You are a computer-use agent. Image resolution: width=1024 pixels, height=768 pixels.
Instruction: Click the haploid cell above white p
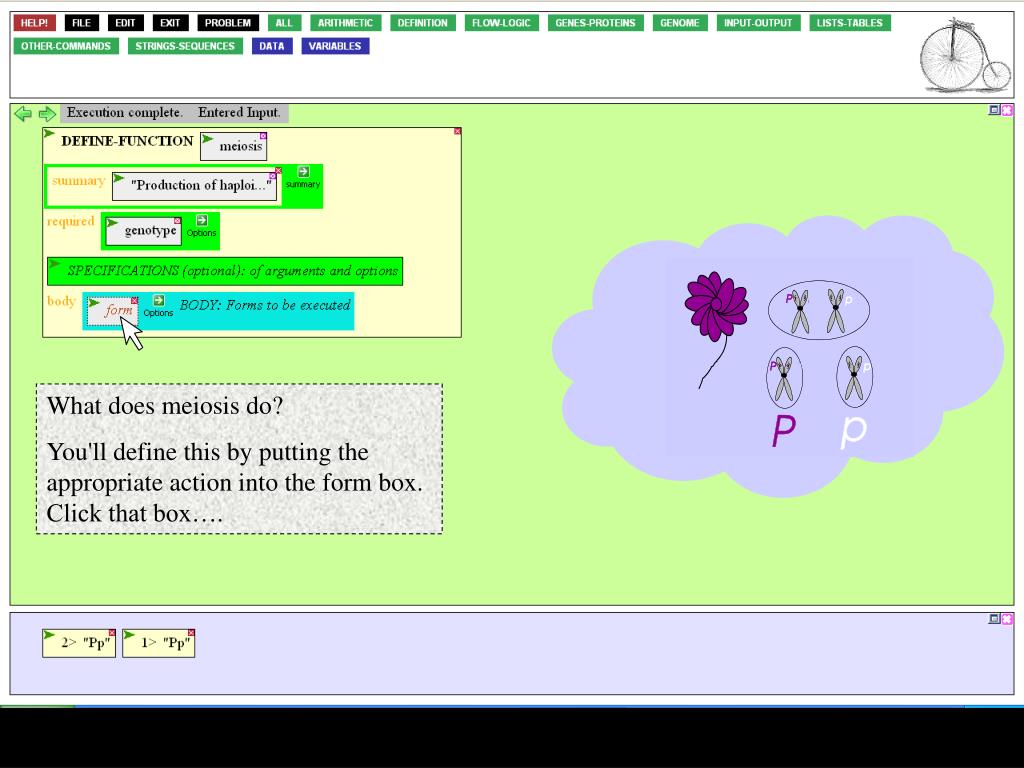pyautogui.click(x=854, y=377)
